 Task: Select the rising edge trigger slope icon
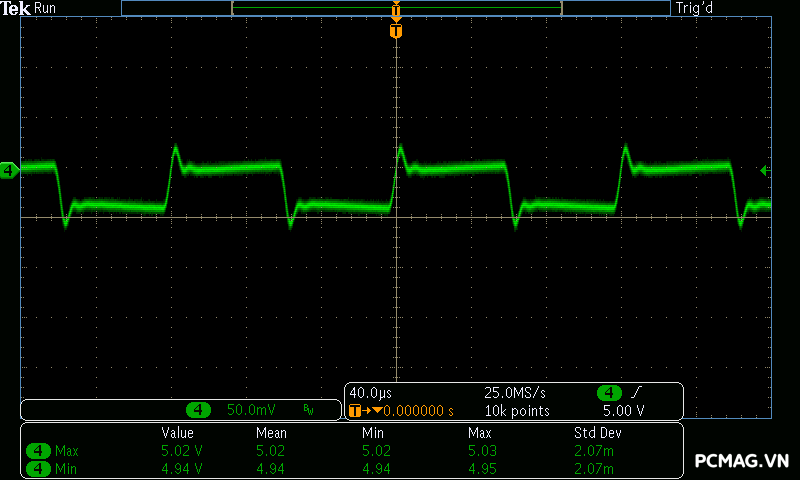click(x=635, y=392)
